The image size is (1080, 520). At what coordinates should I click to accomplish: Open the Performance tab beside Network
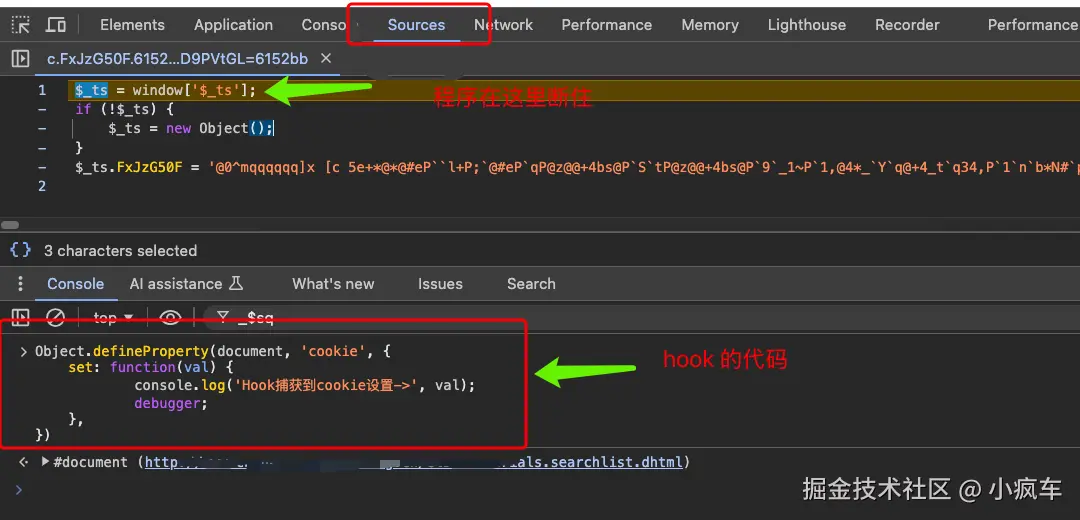point(607,25)
